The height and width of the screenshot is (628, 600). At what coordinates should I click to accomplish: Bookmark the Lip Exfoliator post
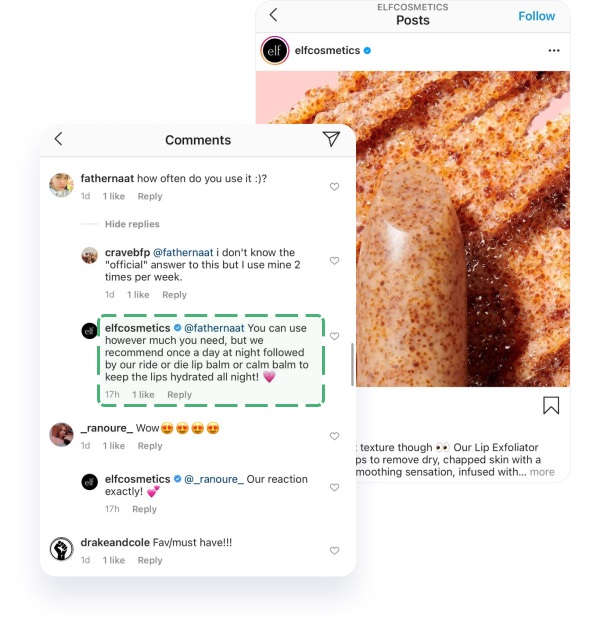click(x=551, y=405)
